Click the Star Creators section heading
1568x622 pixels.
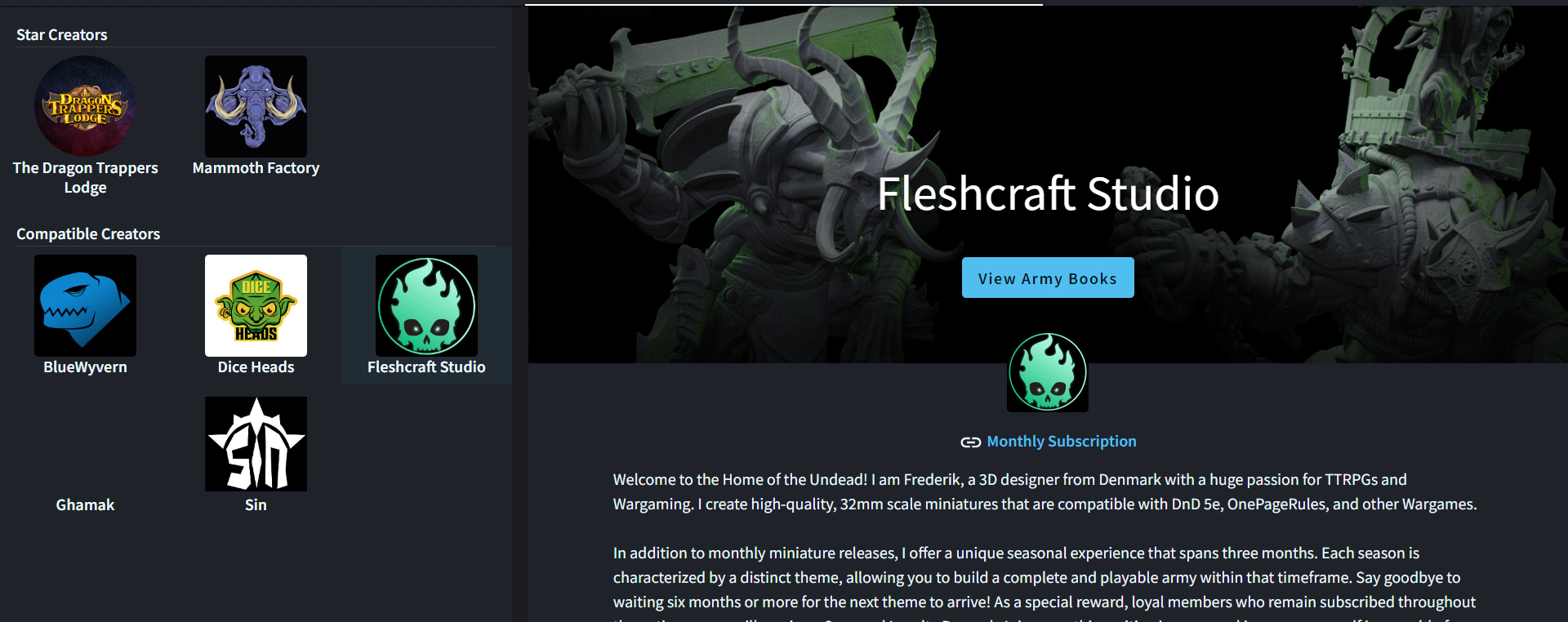62,34
